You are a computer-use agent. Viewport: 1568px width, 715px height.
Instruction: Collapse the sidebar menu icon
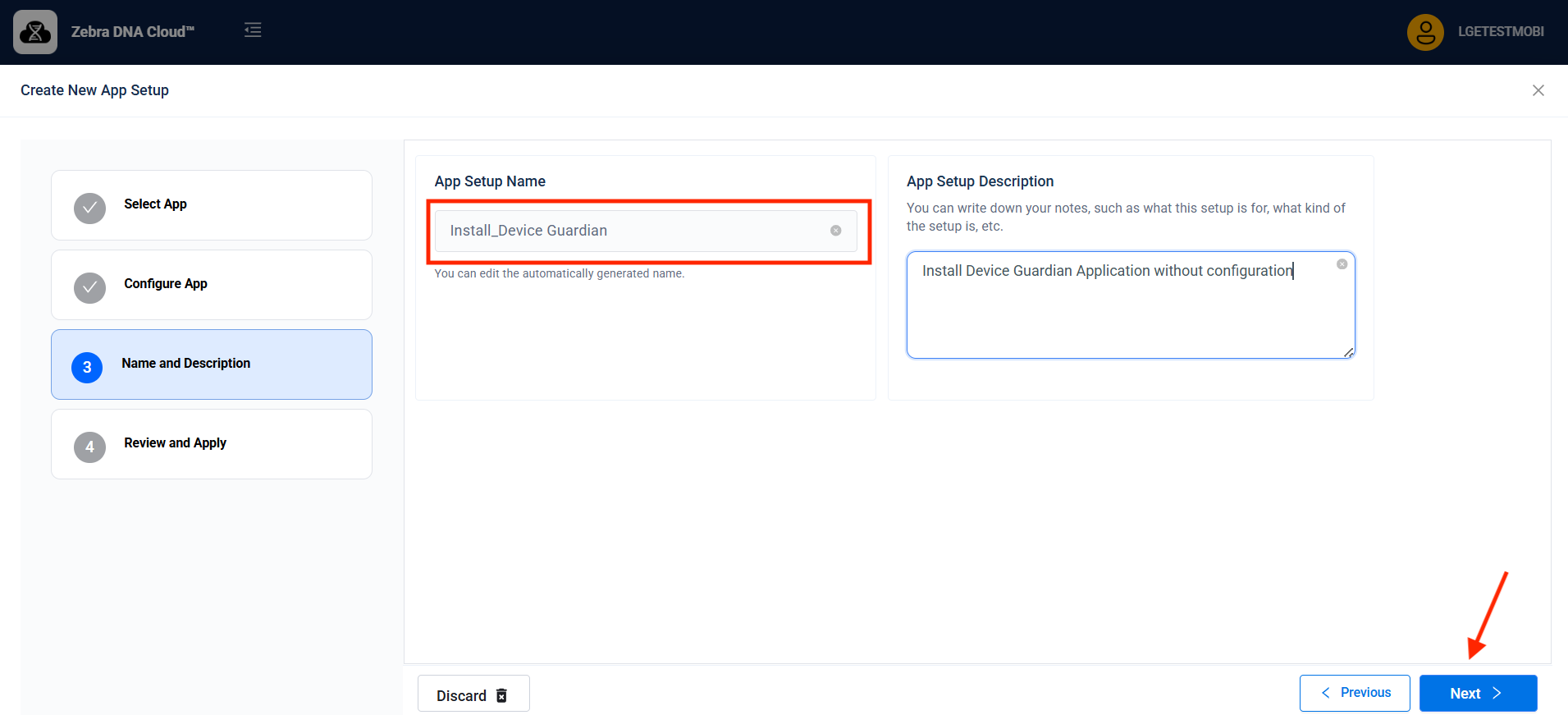point(253,30)
